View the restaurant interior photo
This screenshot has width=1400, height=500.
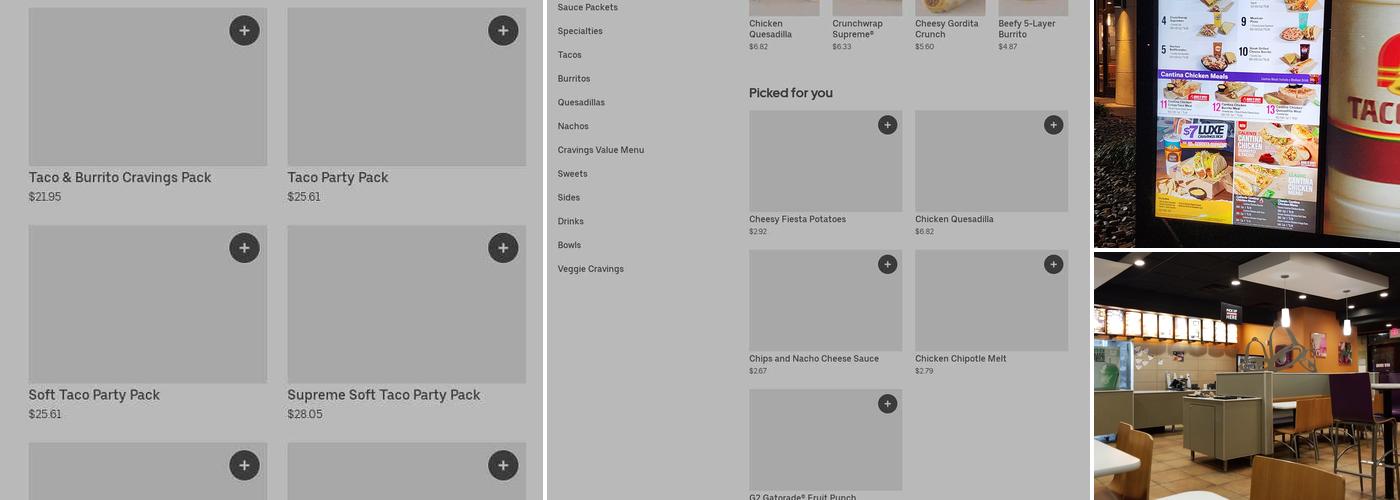[1247, 376]
